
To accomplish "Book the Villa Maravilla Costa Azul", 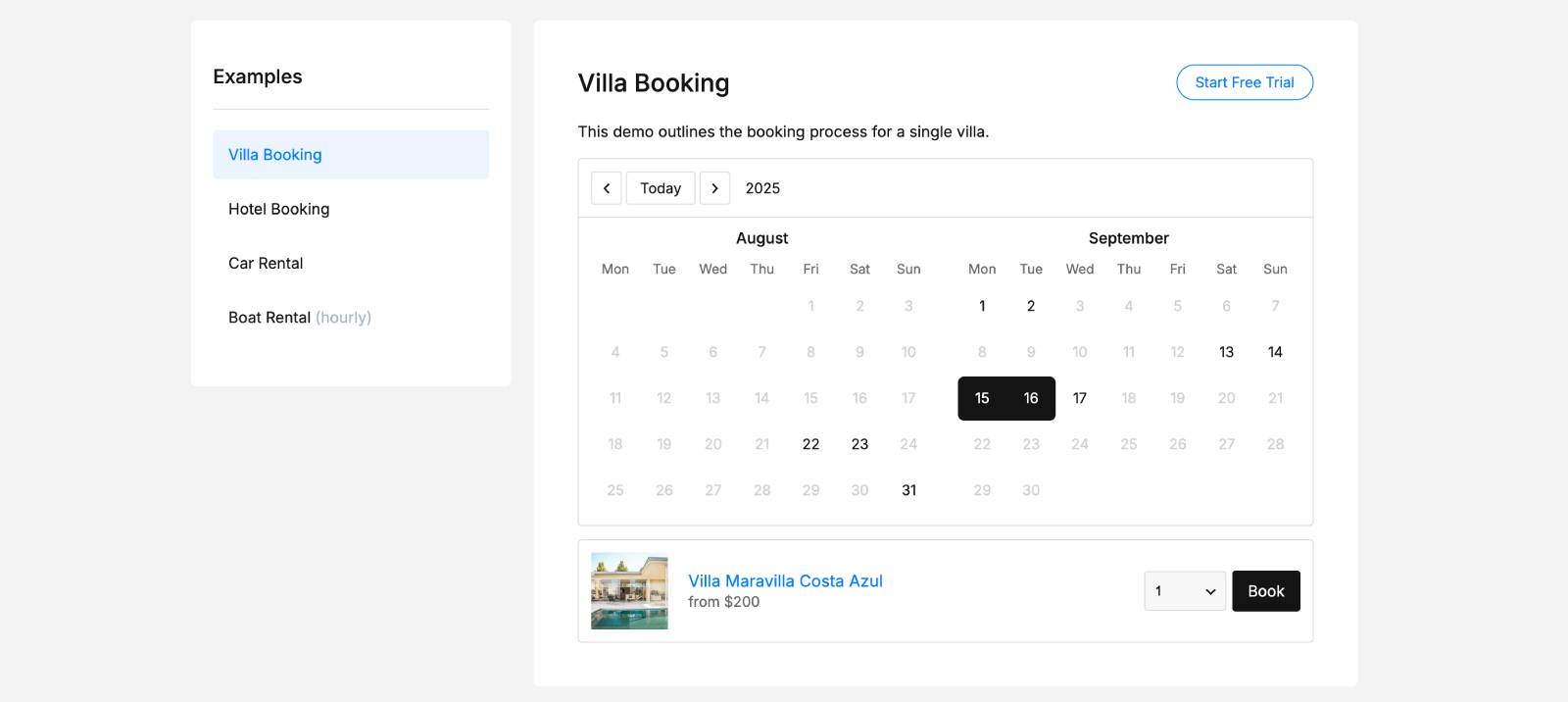I will coord(1266,591).
